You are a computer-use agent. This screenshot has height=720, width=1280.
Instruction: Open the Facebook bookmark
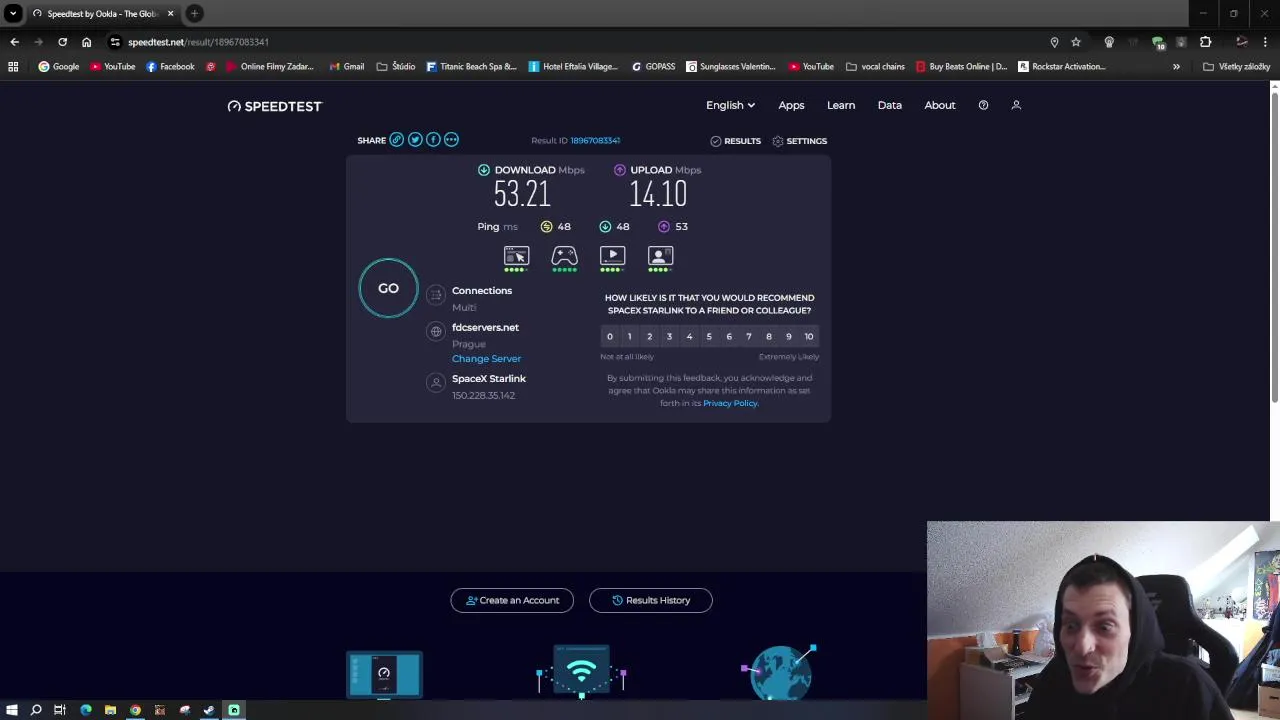(170, 67)
